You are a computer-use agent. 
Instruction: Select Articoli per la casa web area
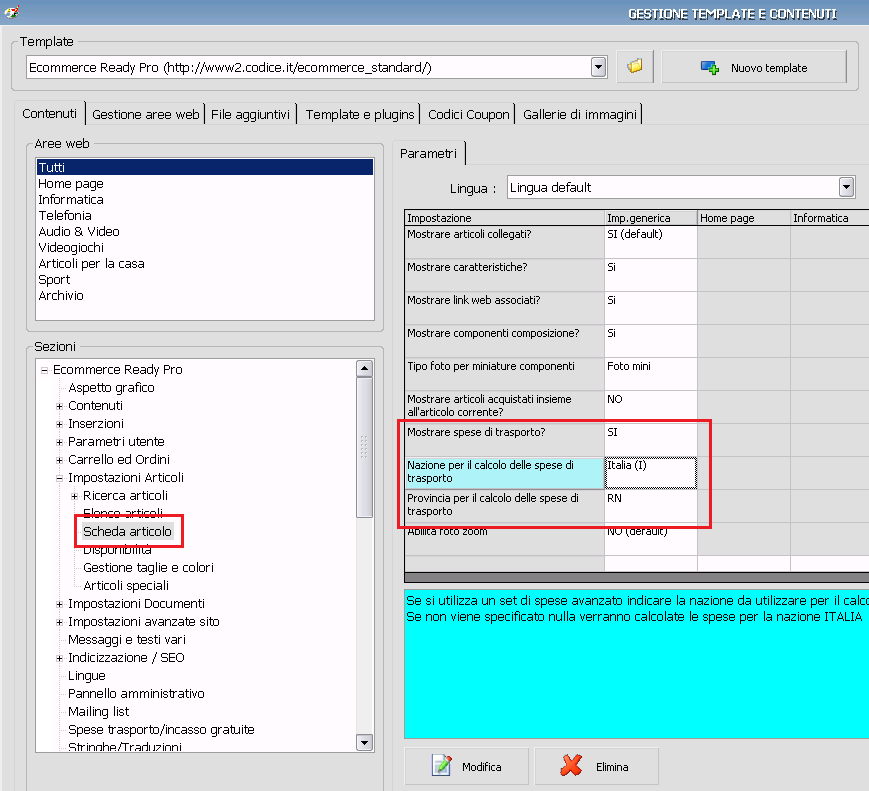pyautogui.click(x=205, y=264)
